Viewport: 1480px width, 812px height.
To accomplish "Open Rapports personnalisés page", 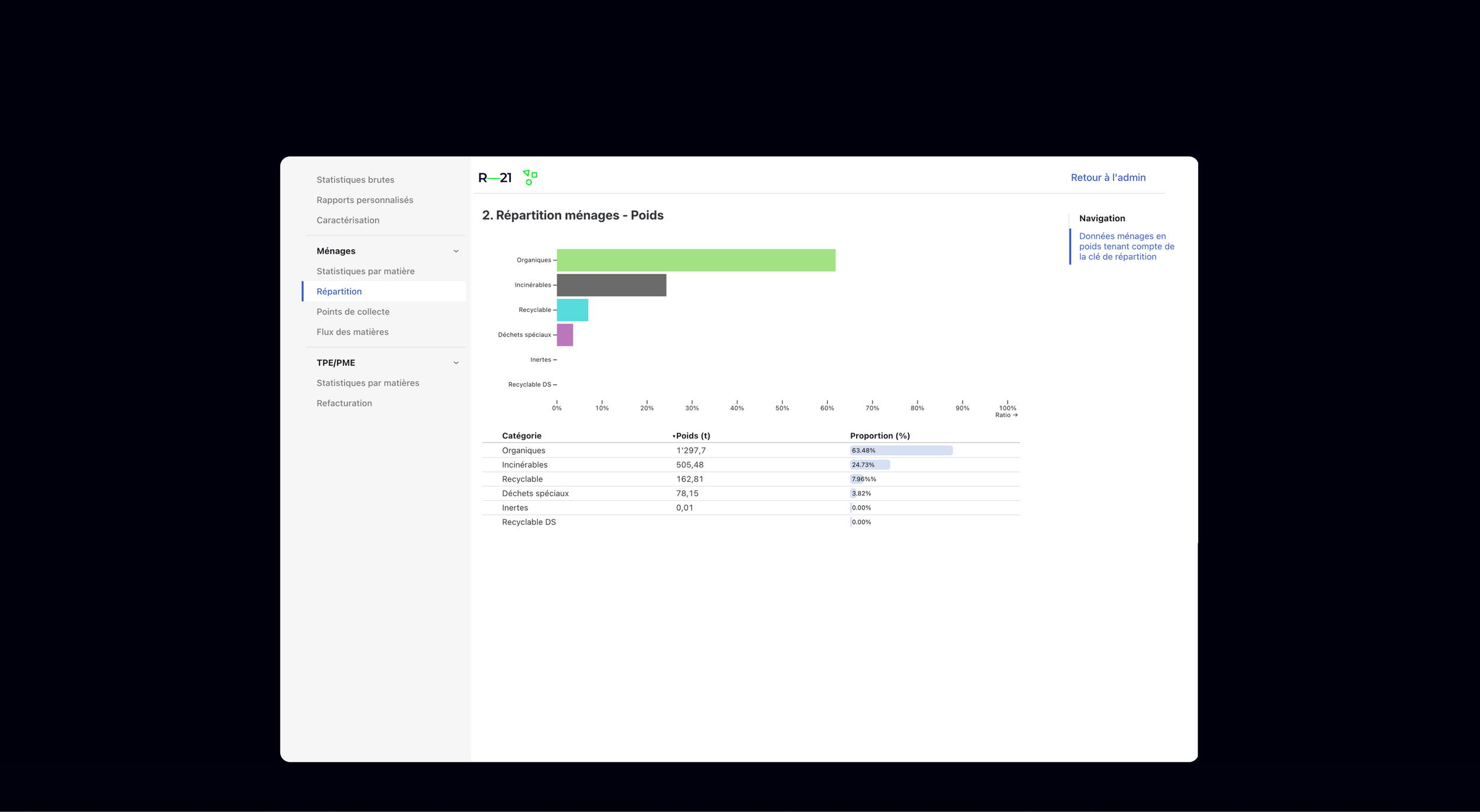I will pos(365,200).
